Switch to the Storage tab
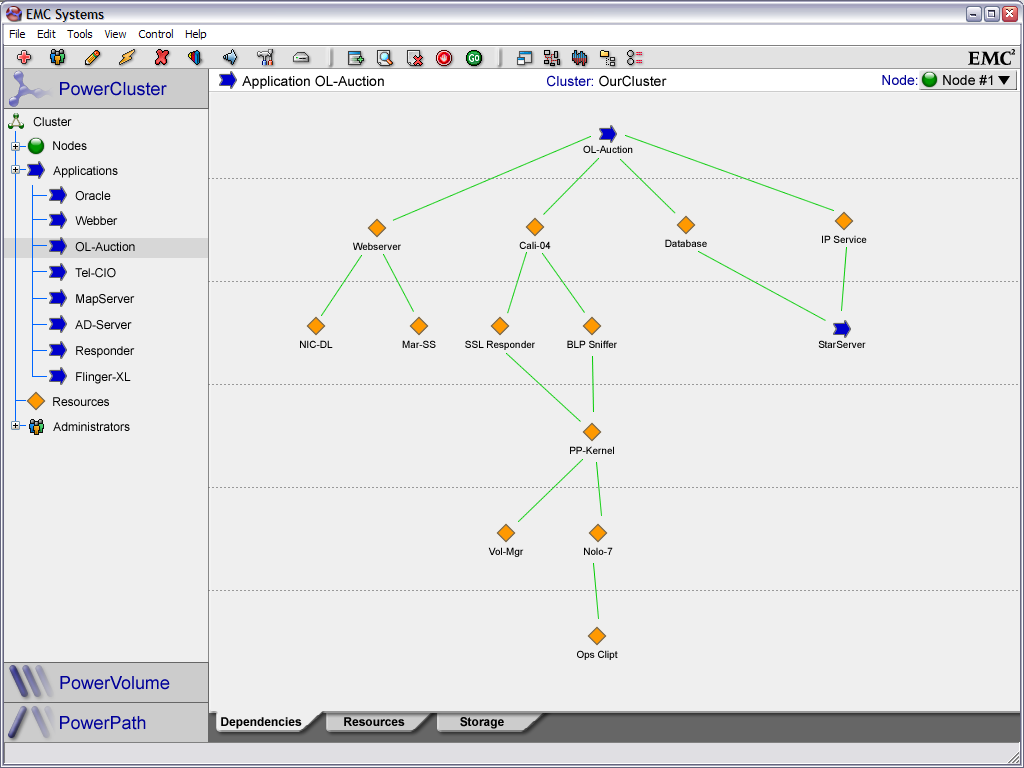1024x768 pixels. pyautogui.click(x=481, y=722)
